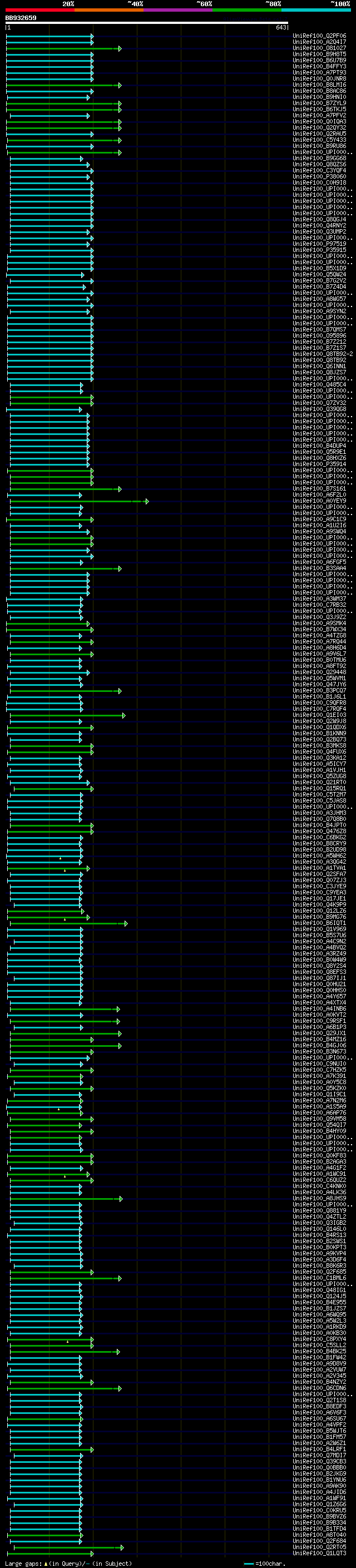Select the UniRef100_Q0IQA3 label
356x1568 pixels.
pyautogui.click(x=319, y=121)
